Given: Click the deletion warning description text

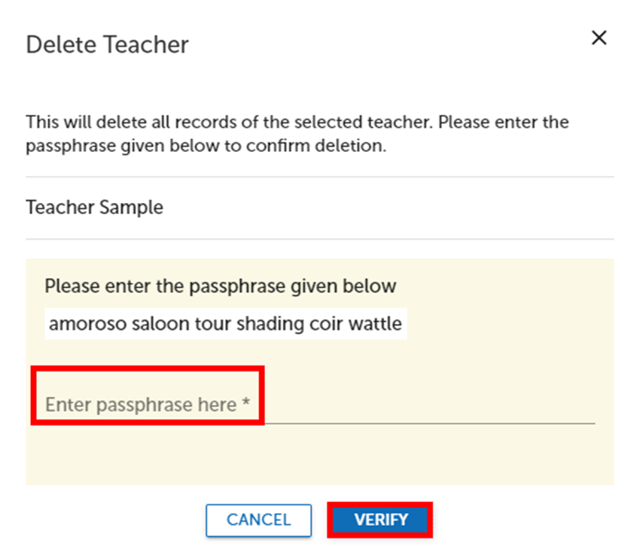Looking at the screenshot, I should click(x=297, y=134).
